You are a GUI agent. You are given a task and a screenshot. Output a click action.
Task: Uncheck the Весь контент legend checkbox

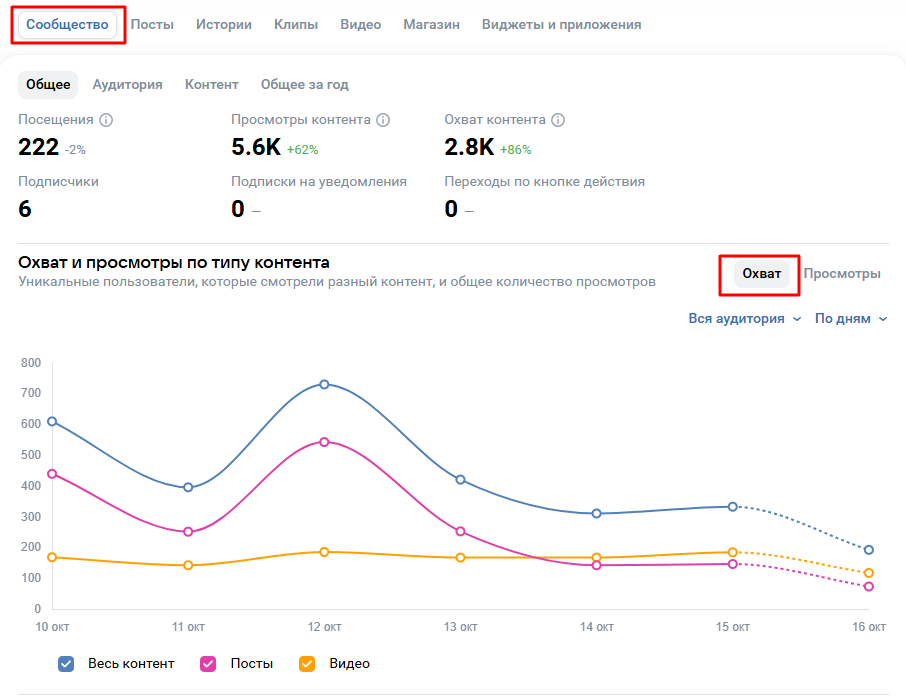click(67, 663)
